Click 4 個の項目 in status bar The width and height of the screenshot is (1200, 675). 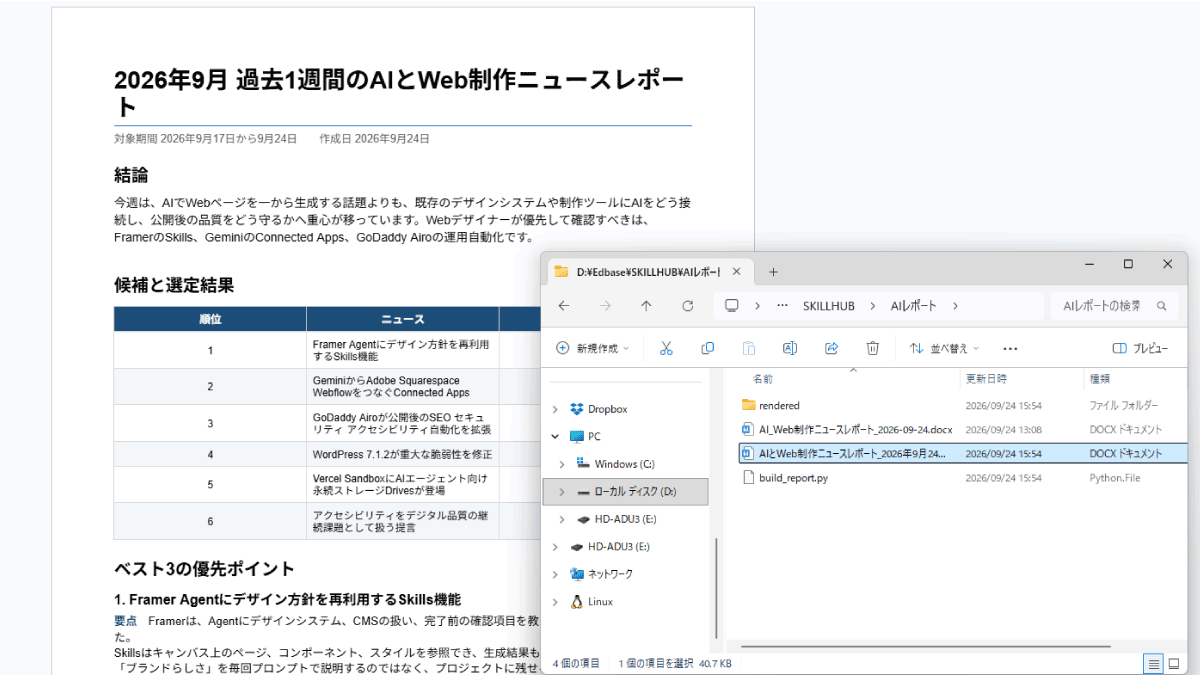[x=576, y=663]
